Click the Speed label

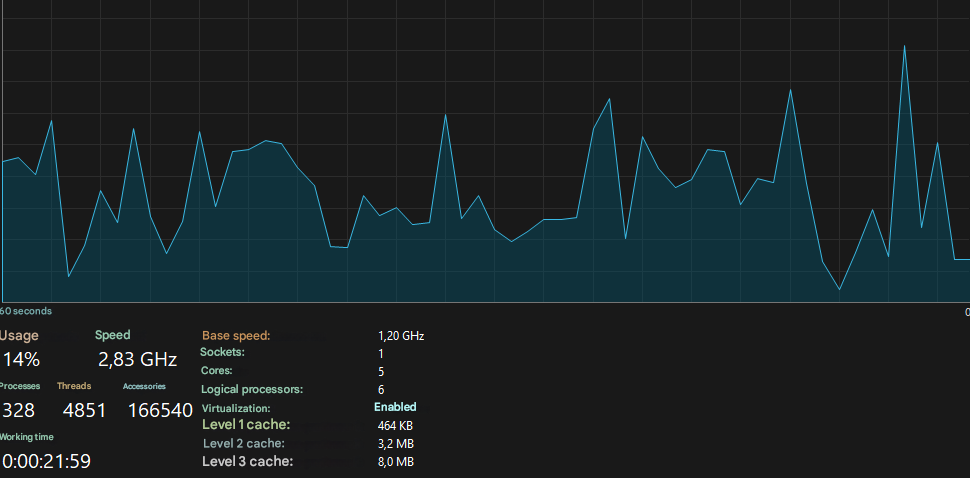[113, 335]
